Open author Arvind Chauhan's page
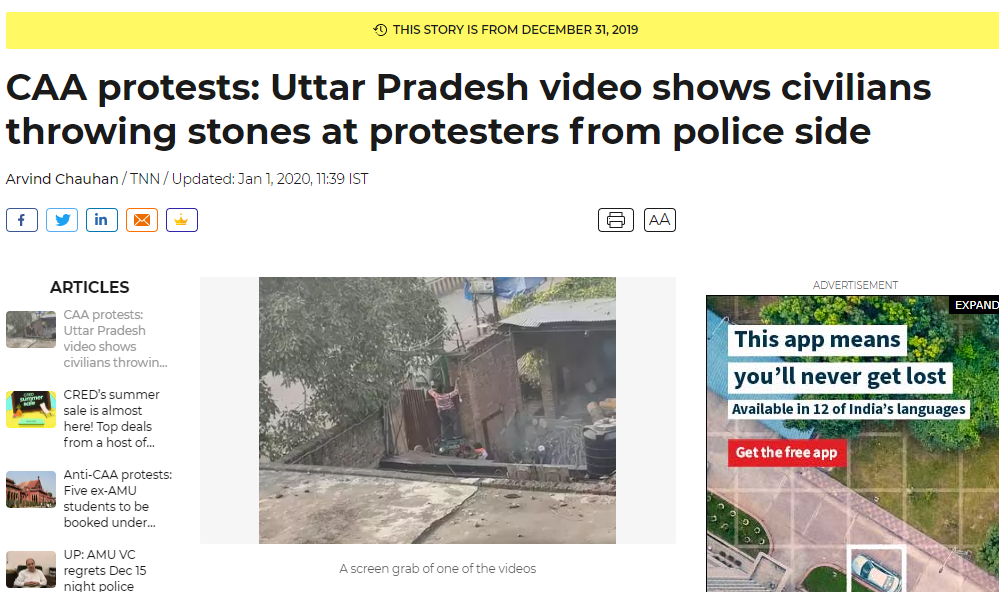The image size is (999, 592). pos(62,179)
